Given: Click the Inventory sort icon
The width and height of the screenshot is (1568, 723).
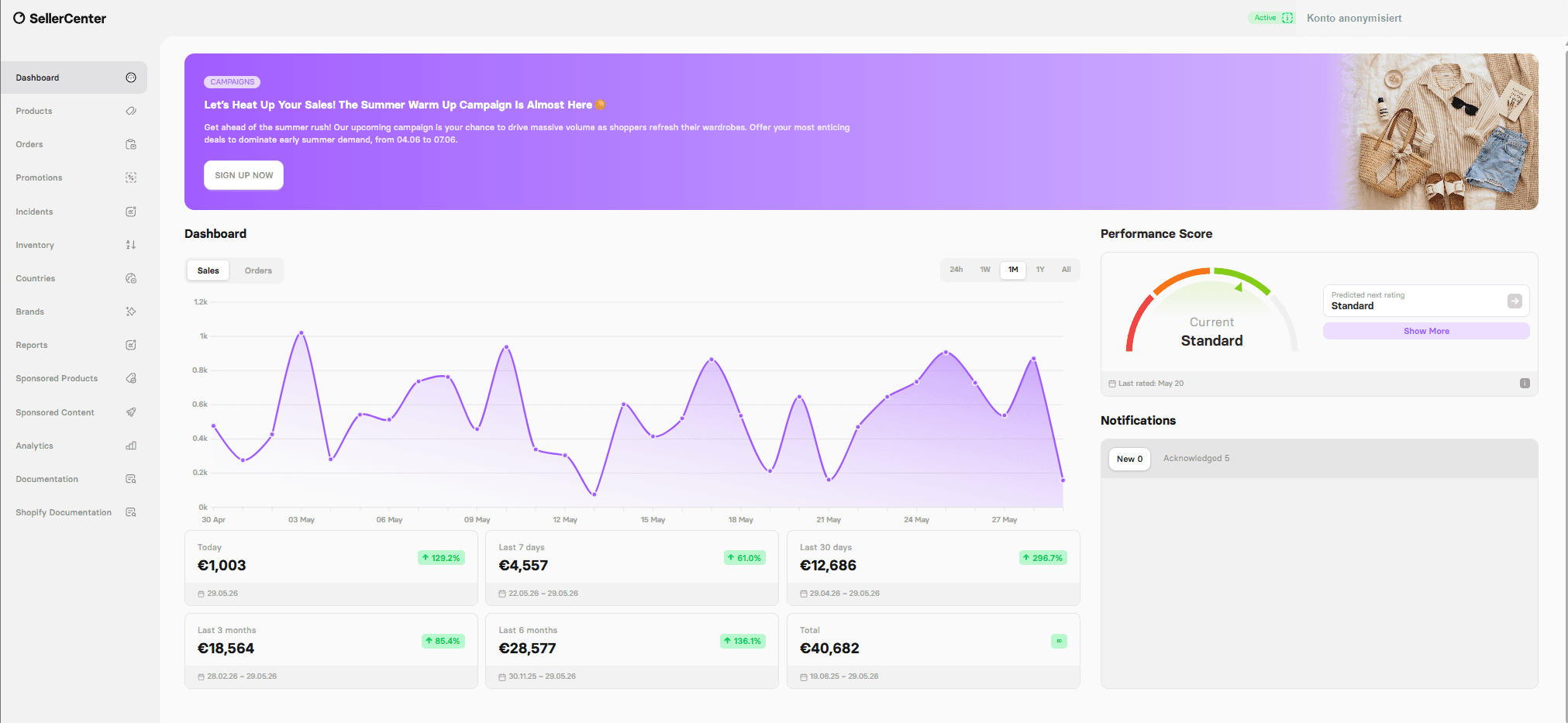Looking at the screenshot, I should (x=131, y=245).
